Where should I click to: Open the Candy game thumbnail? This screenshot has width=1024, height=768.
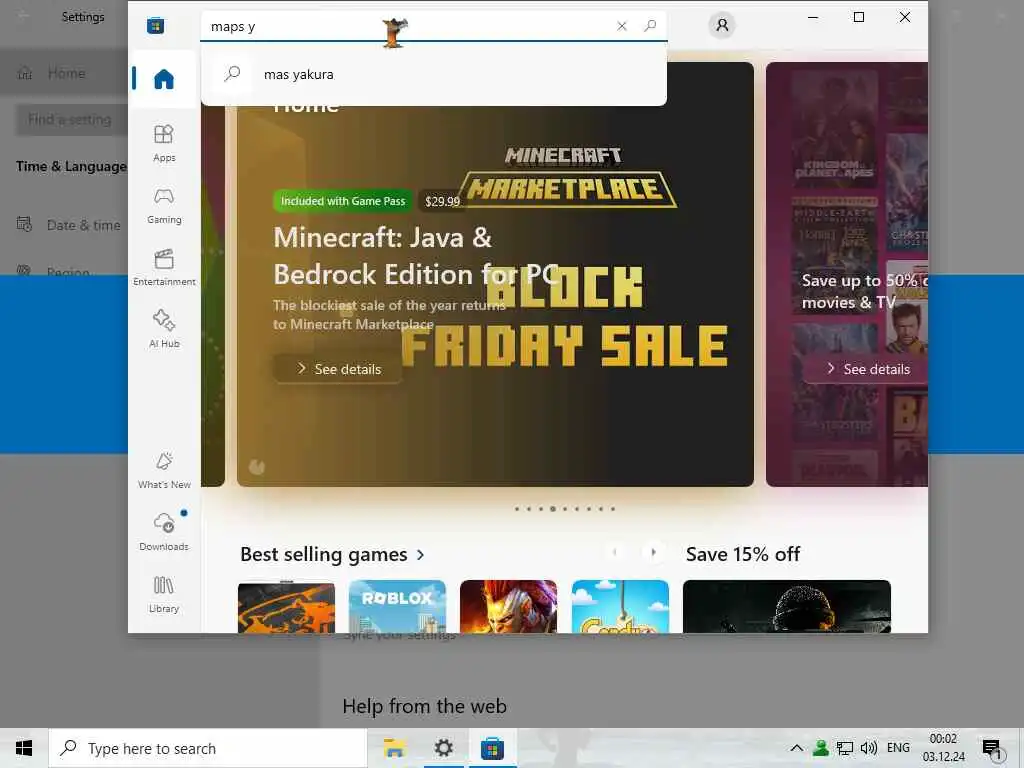[620, 607]
